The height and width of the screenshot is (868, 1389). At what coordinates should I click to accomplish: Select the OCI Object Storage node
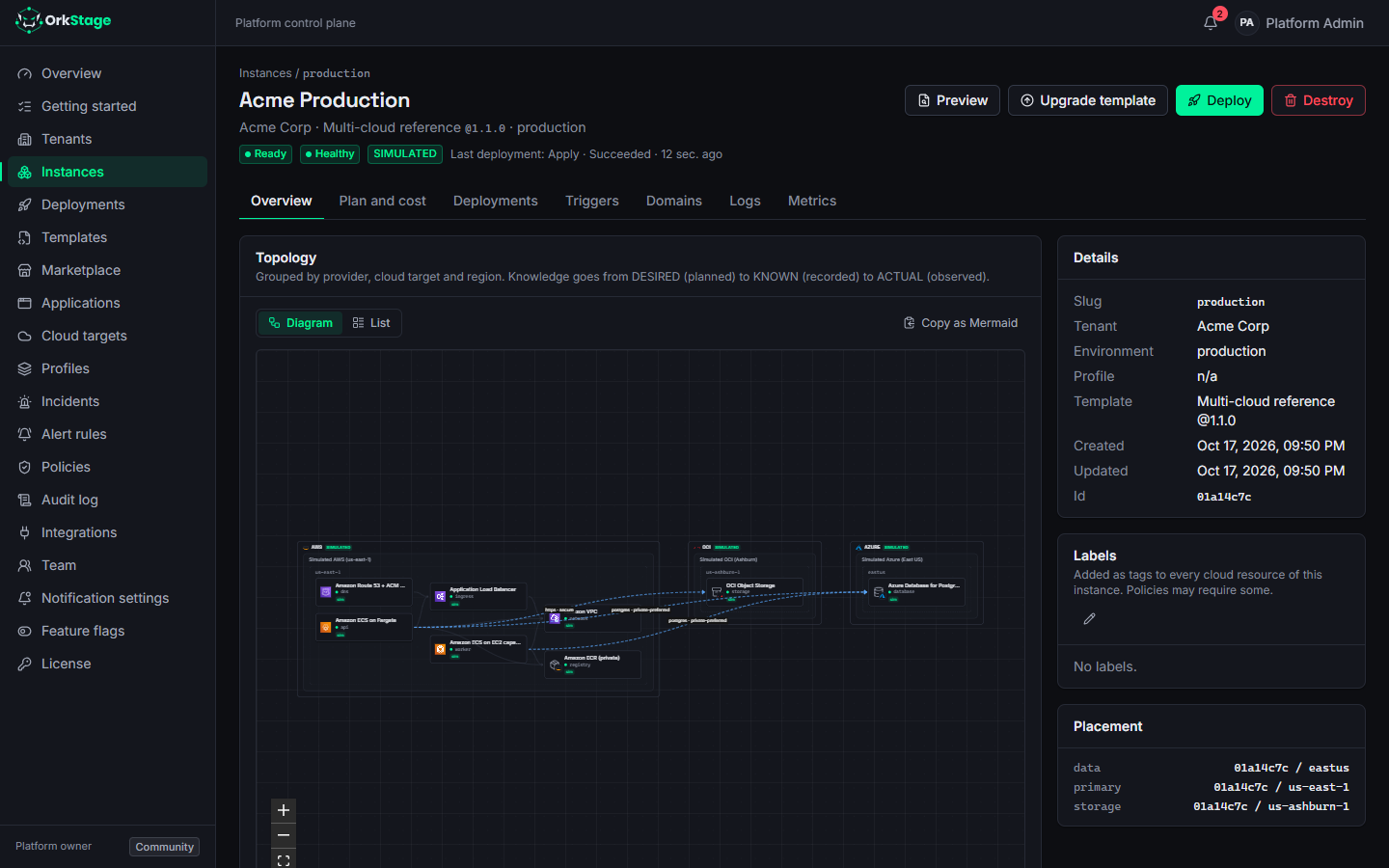click(754, 591)
